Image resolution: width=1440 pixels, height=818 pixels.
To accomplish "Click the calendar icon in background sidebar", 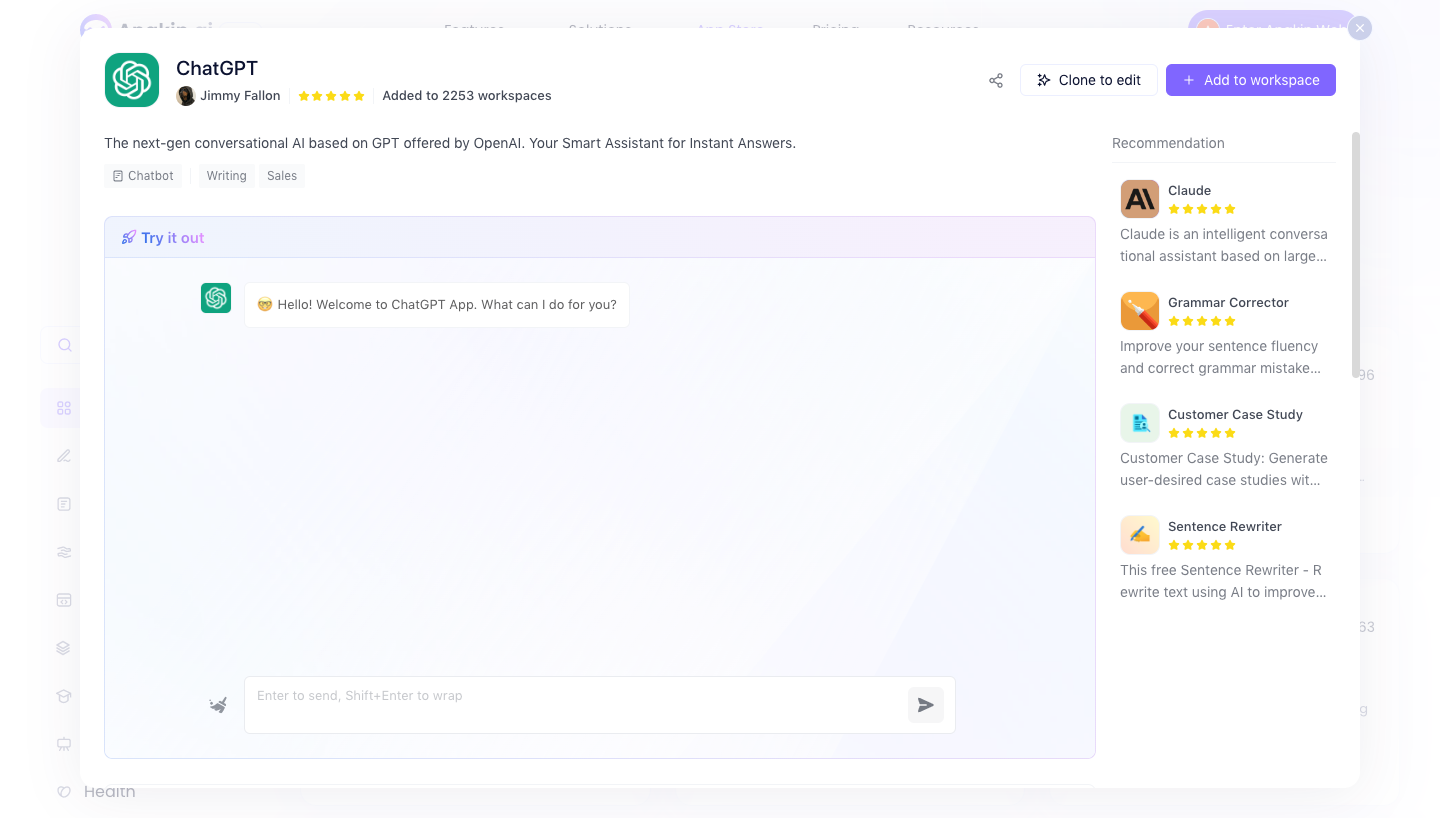I will pyautogui.click(x=64, y=600).
